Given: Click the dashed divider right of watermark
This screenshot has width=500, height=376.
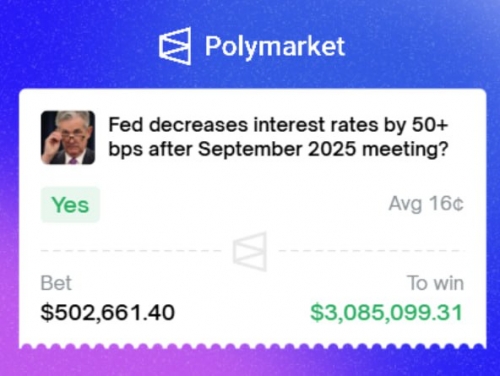Looking at the screenshot, I should point(371,250).
